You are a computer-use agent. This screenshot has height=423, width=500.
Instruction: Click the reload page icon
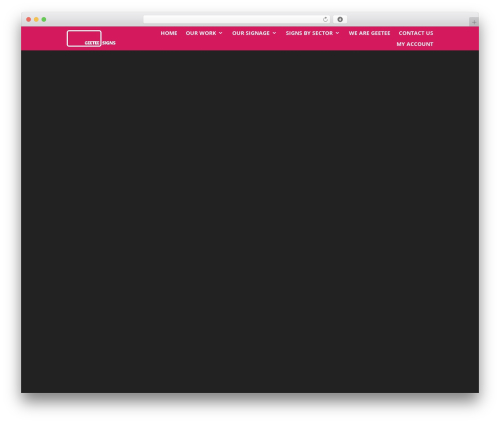325,20
